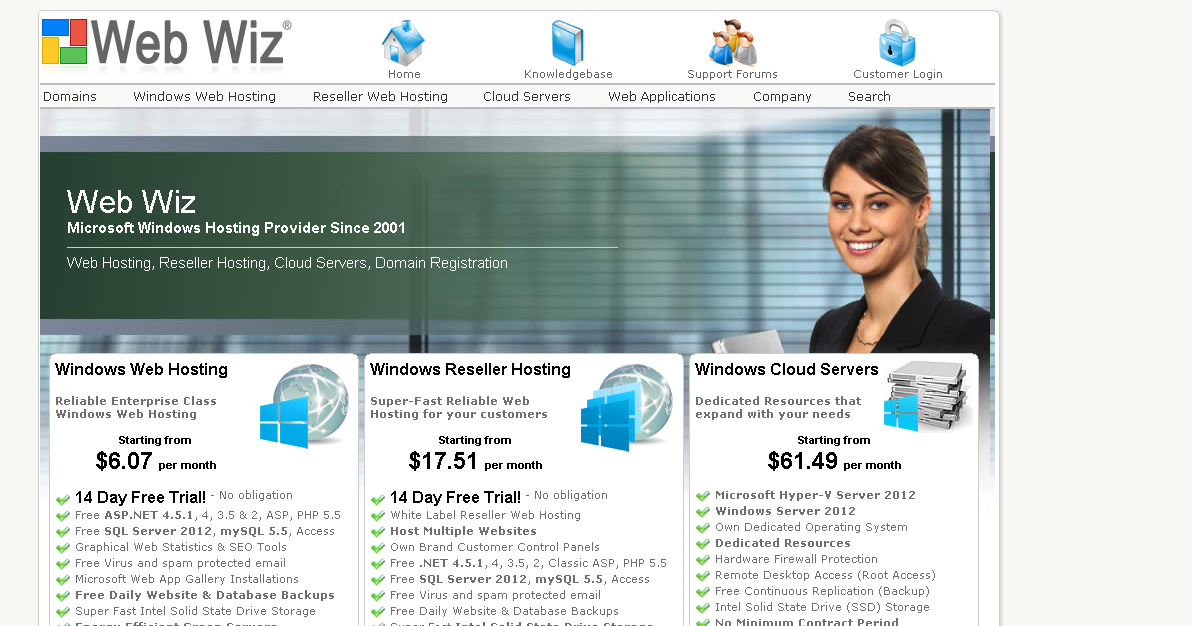Image resolution: width=1192 pixels, height=626 pixels.
Task: Click the Customer Login text link
Action: coord(898,74)
